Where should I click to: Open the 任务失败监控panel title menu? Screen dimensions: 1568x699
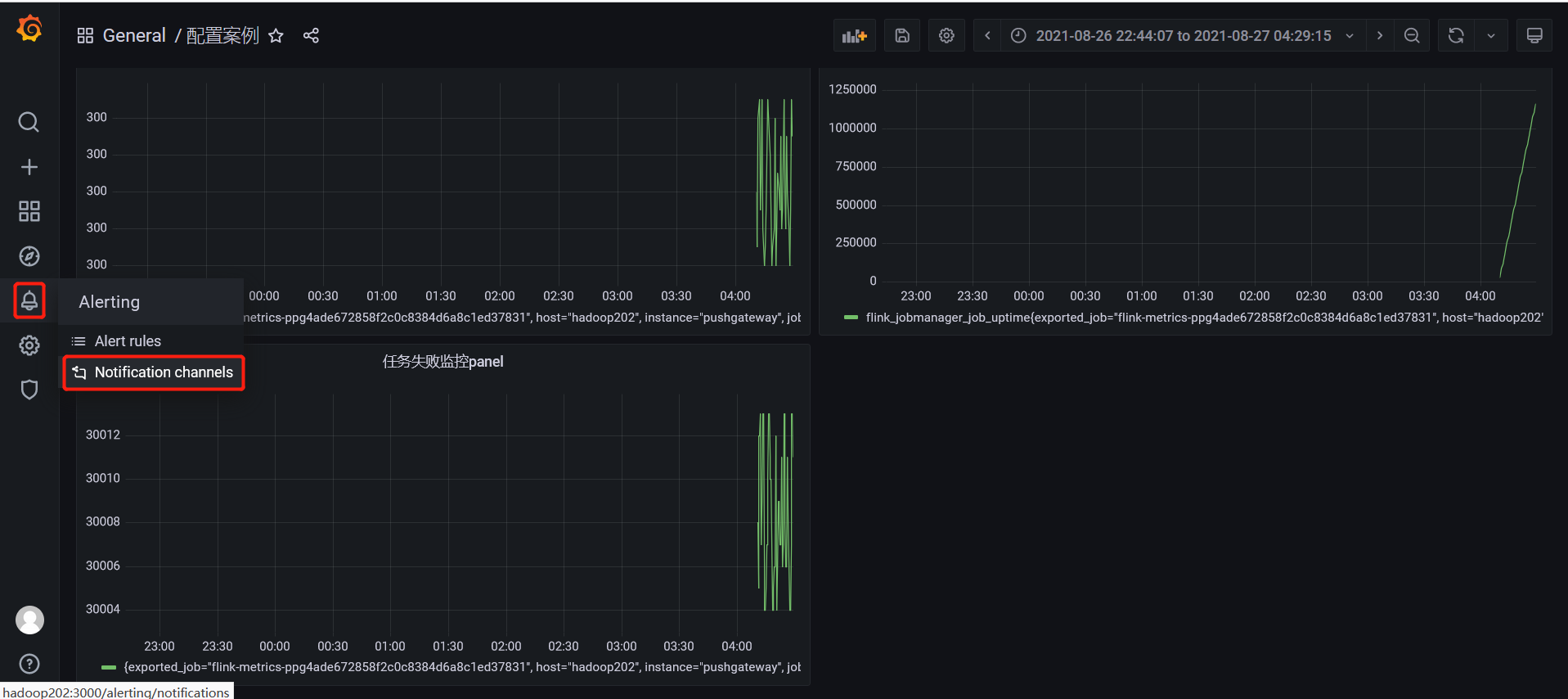click(x=443, y=362)
